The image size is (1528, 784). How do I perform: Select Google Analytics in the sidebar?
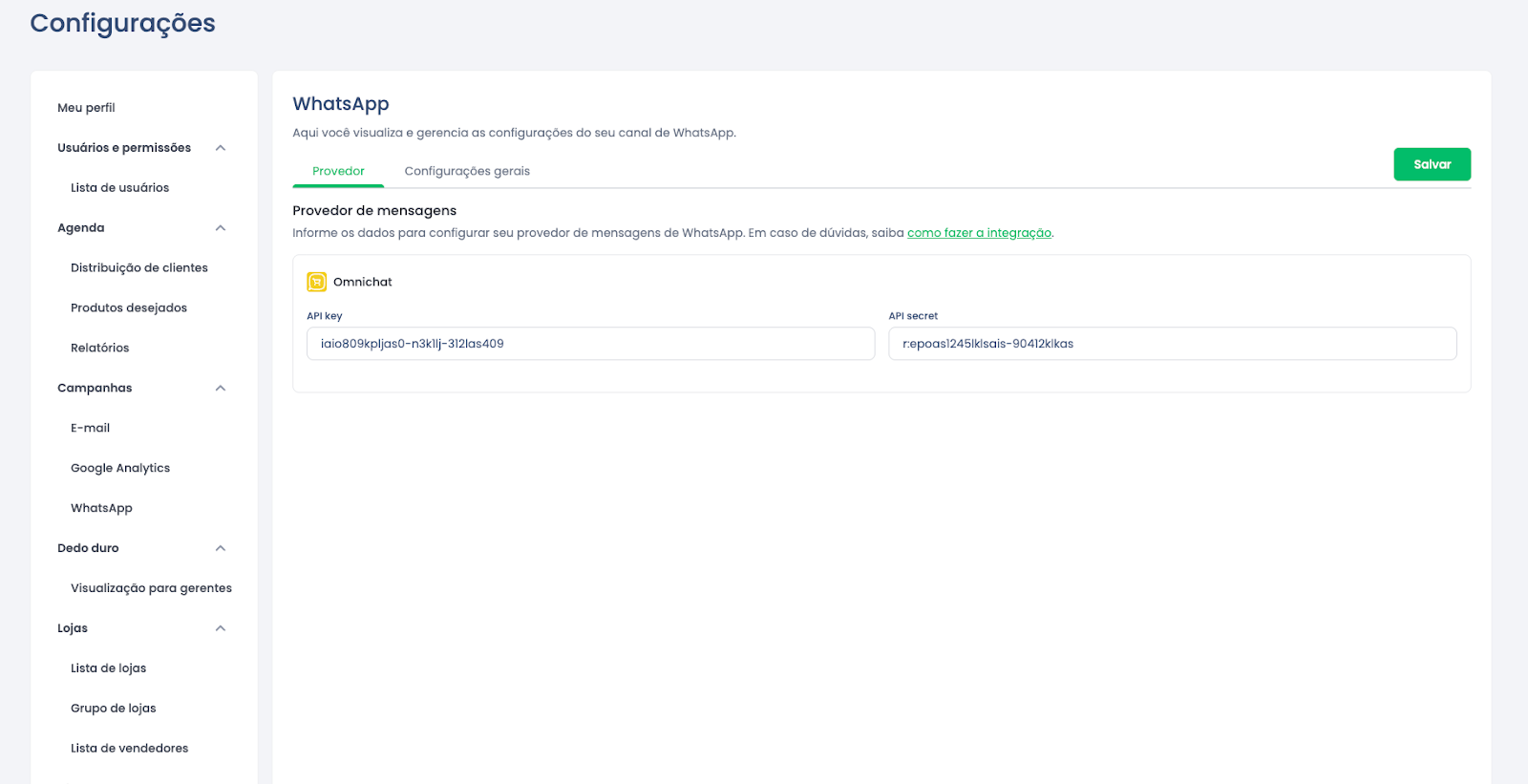[120, 468]
